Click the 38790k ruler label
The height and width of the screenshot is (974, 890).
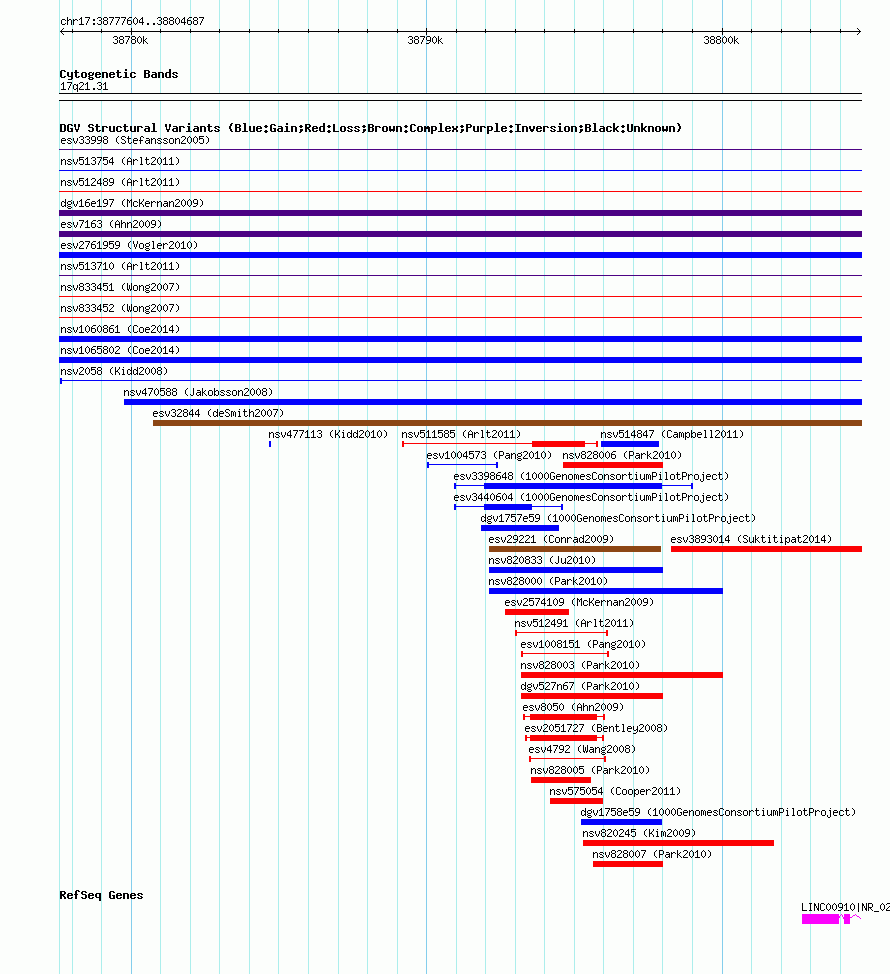pos(425,40)
